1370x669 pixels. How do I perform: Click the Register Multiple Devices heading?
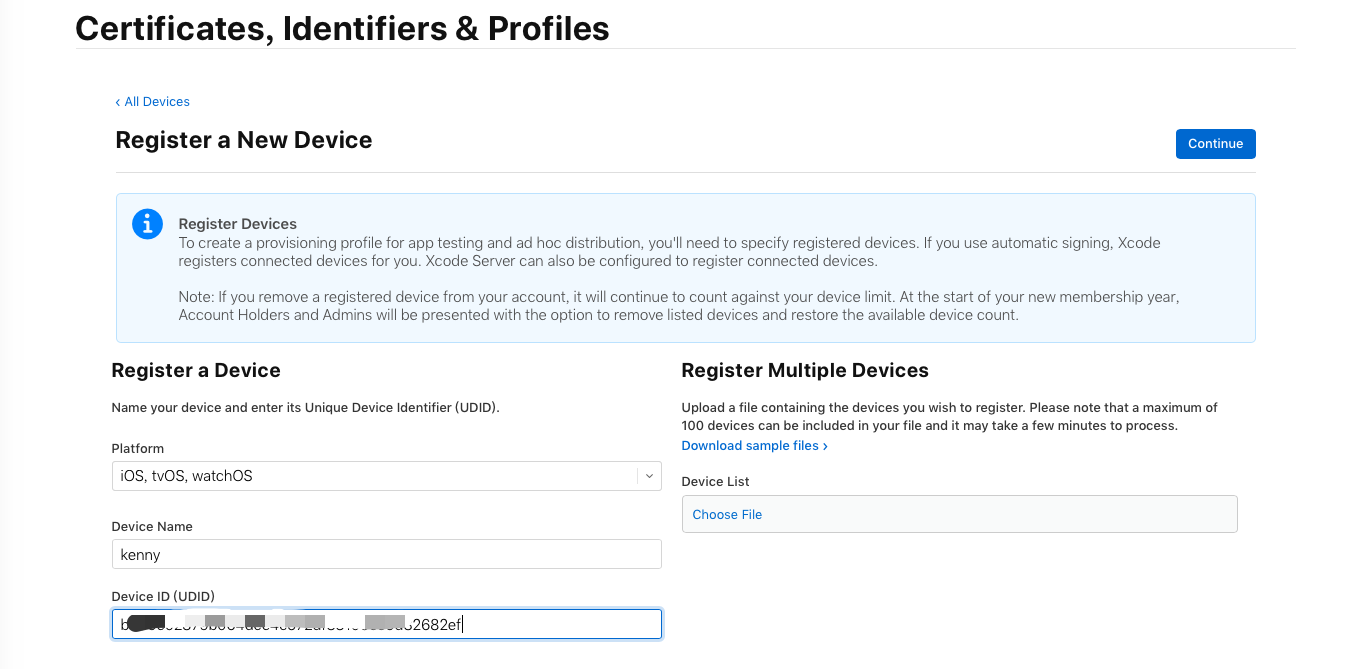point(805,371)
